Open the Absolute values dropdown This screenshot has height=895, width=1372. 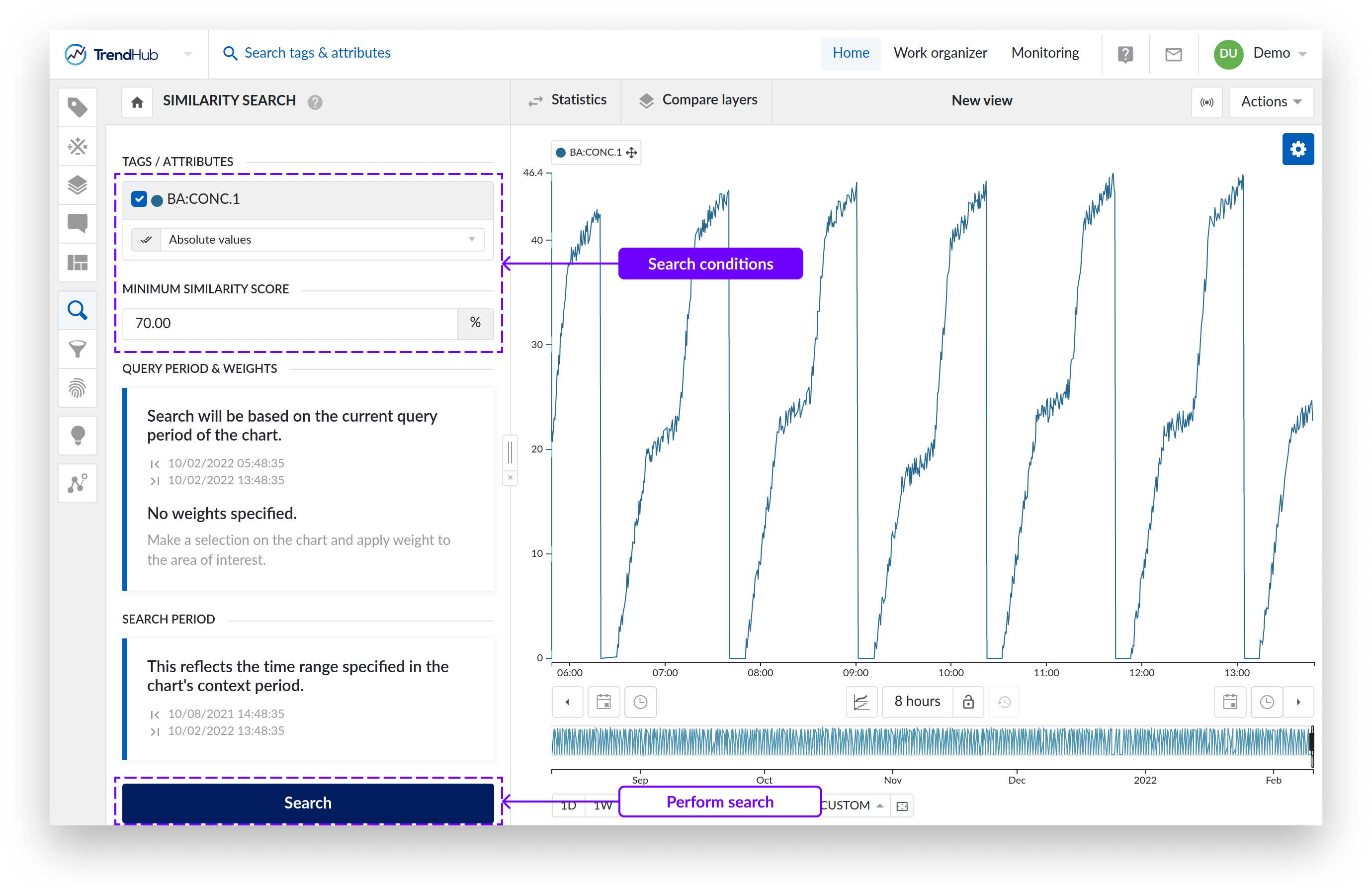pos(321,239)
